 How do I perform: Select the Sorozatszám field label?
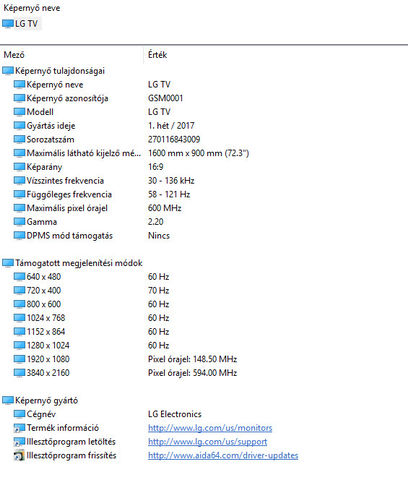point(50,139)
